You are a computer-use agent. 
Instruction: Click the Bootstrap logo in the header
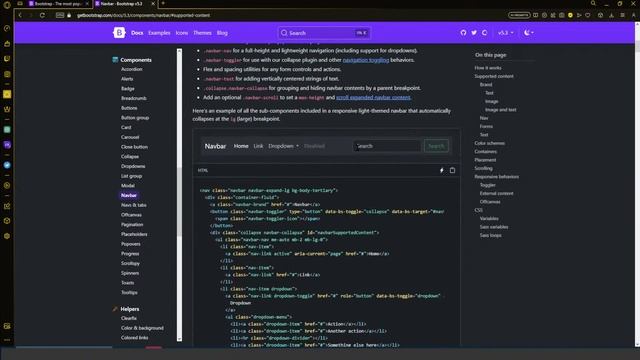point(119,33)
